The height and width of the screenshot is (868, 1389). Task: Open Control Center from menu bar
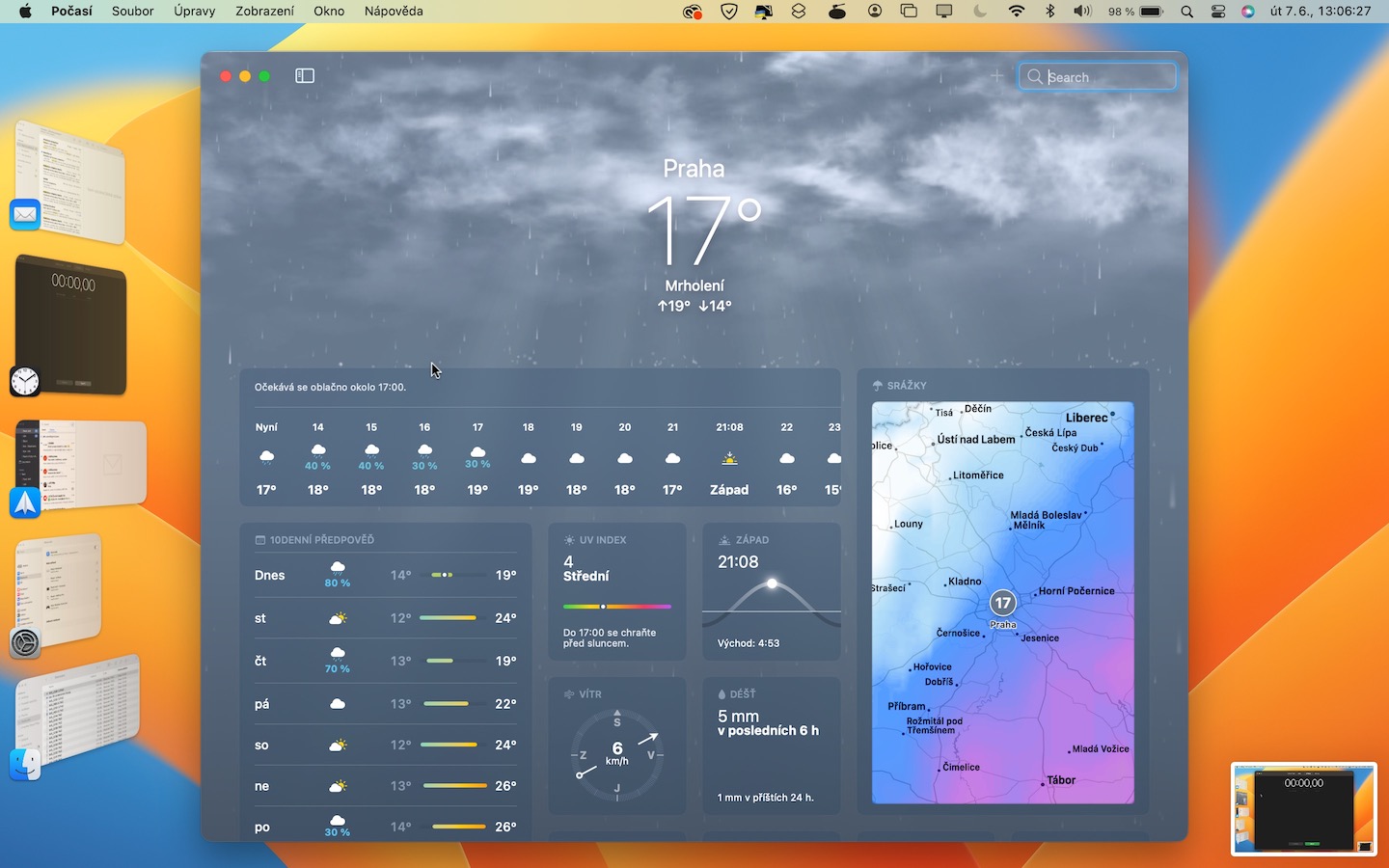(1217, 12)
